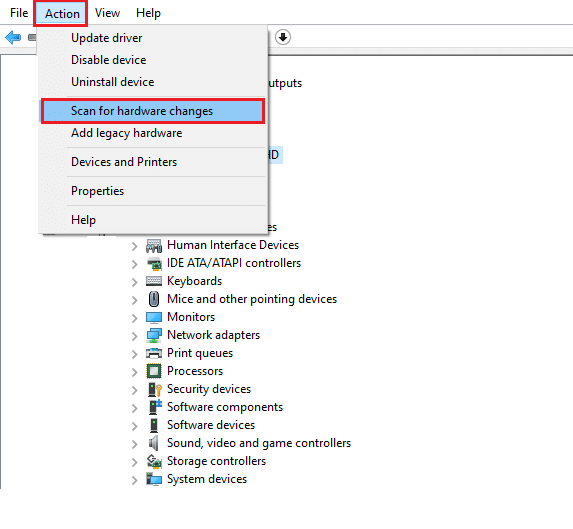Click the Print queues printer icon

pos(154,353)
